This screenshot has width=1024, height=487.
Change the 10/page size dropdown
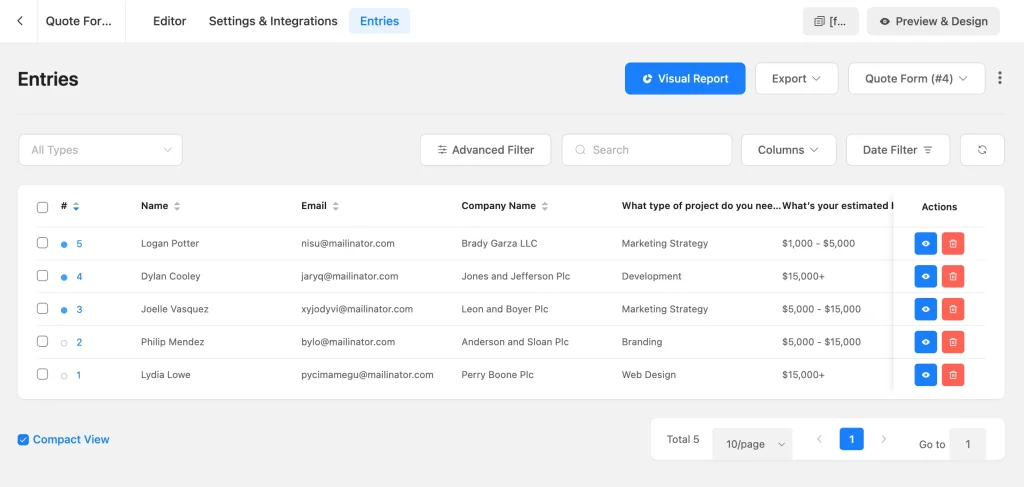pyautogui.click(x=752, y=444)
